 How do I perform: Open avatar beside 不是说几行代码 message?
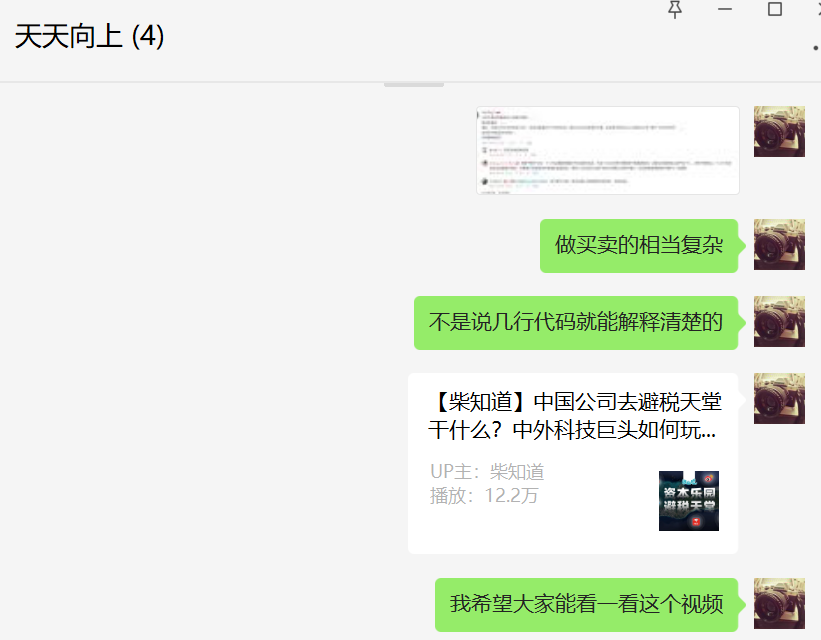(779, 322)
